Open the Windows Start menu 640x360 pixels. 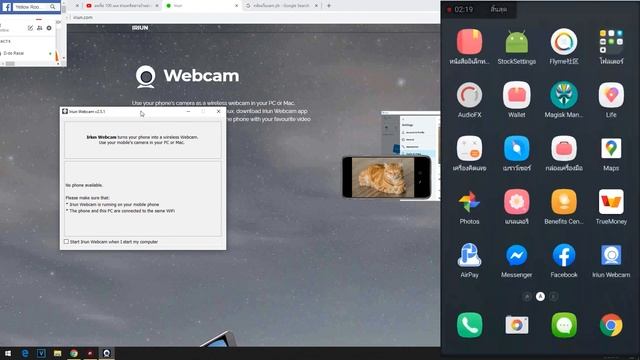[8, 353]
